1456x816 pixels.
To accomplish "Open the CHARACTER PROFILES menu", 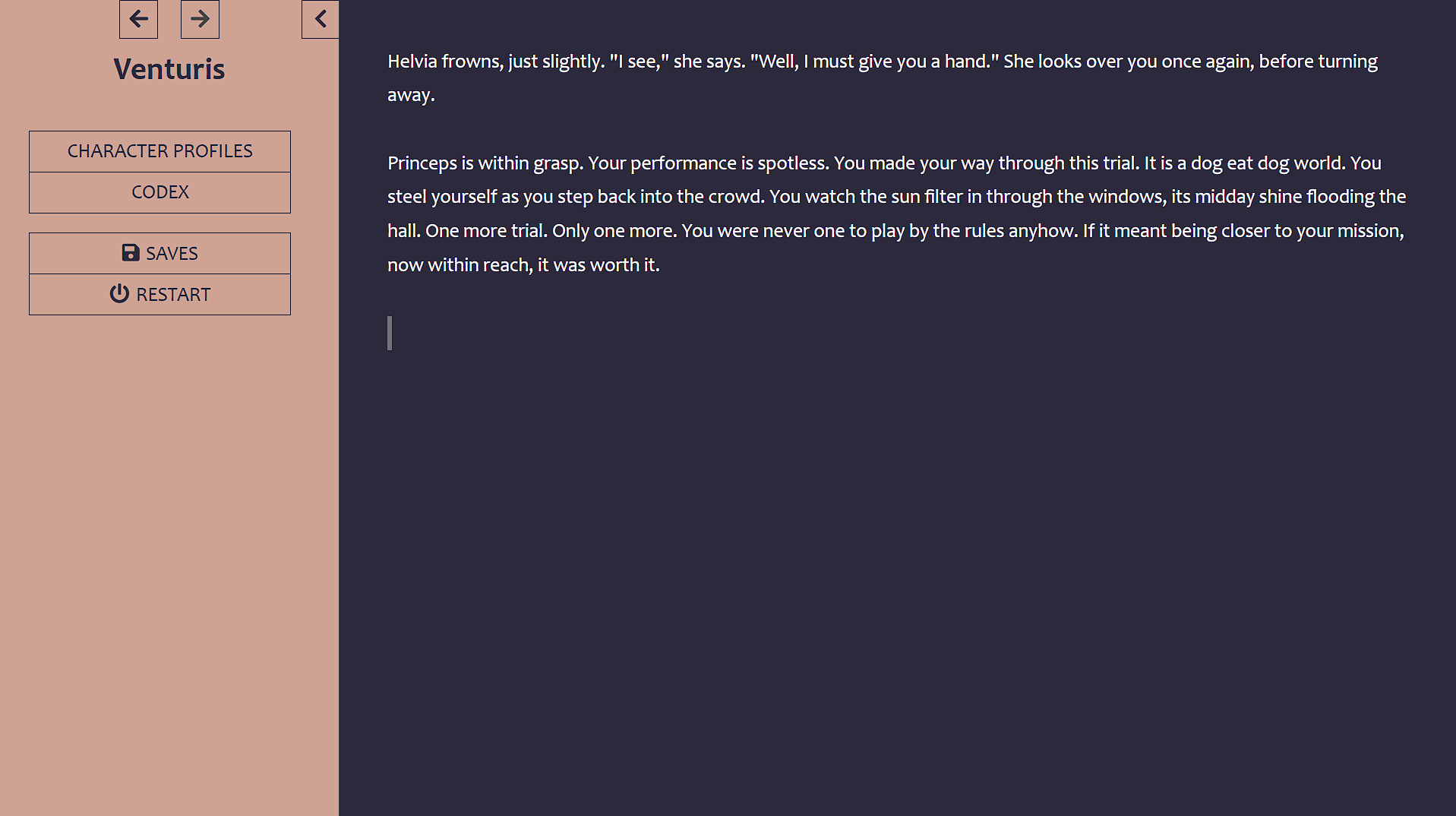I will [159, 151].
